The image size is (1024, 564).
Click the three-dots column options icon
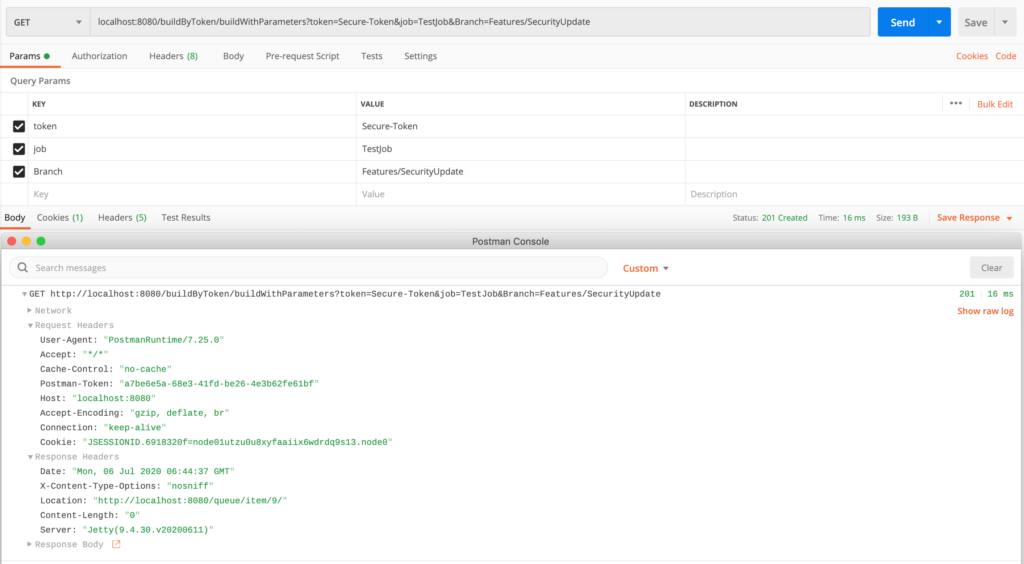[x=955, y=104]
